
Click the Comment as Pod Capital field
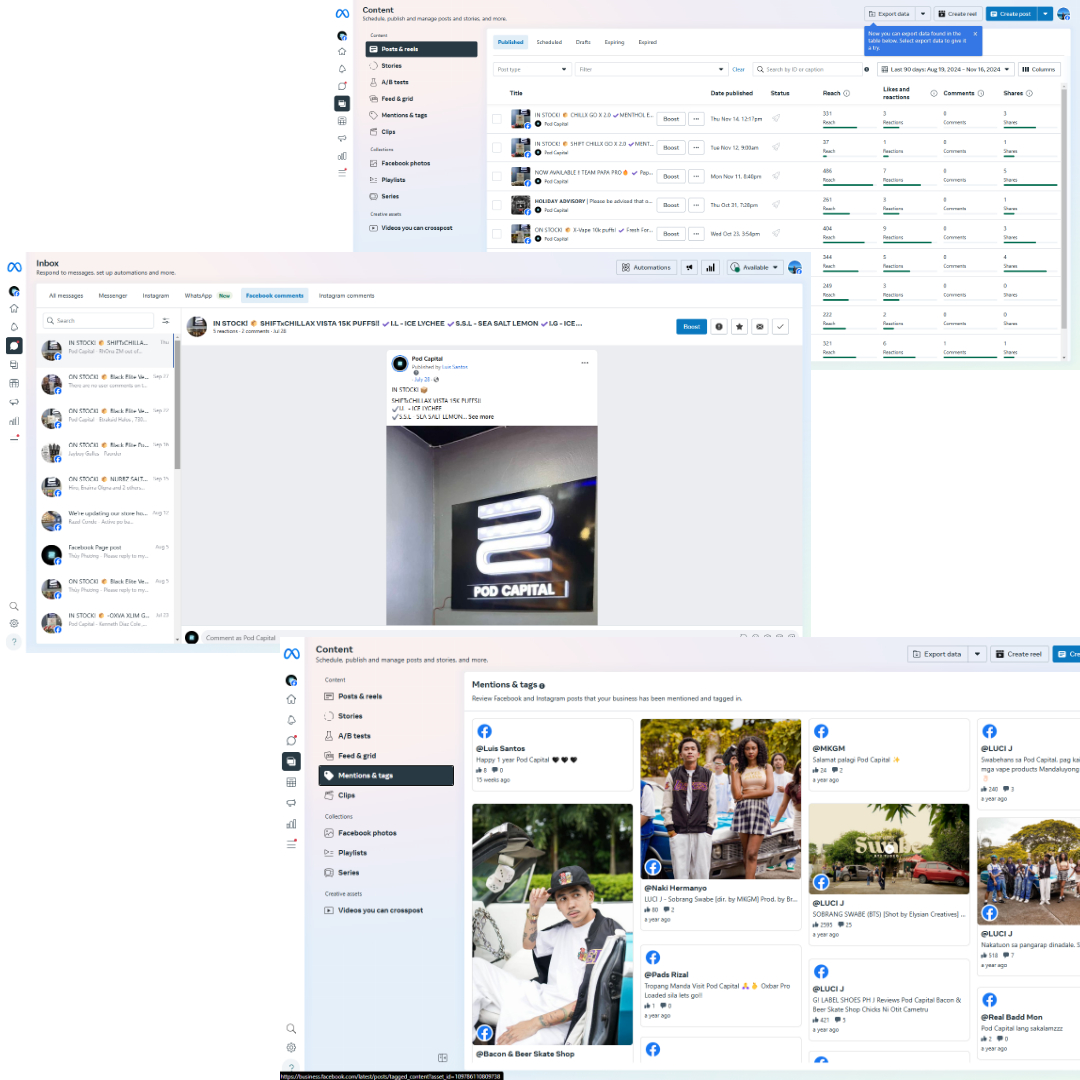click(x=468, y=638)
